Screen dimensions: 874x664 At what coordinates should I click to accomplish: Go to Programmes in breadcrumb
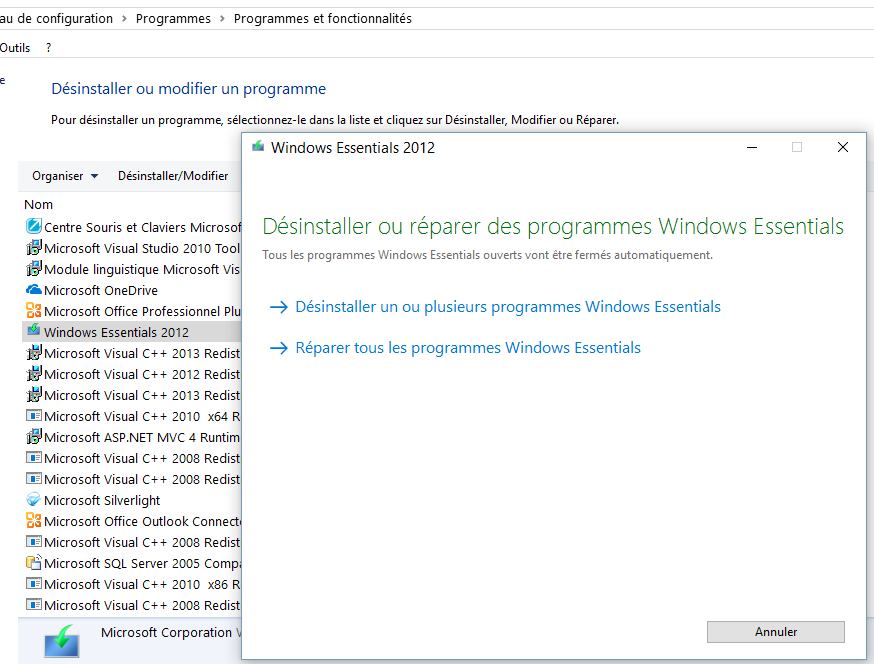tap(173, 18)
